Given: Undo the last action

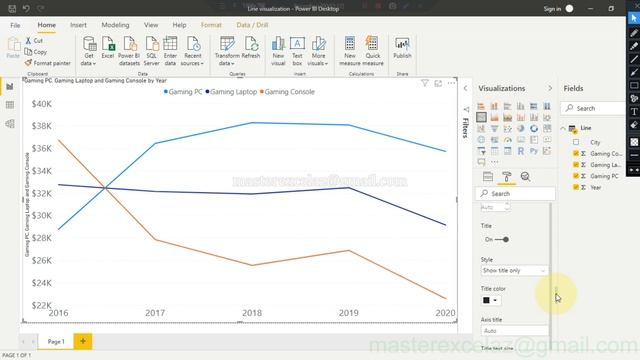Looking at the screenshot, I should tap(26, 9).
